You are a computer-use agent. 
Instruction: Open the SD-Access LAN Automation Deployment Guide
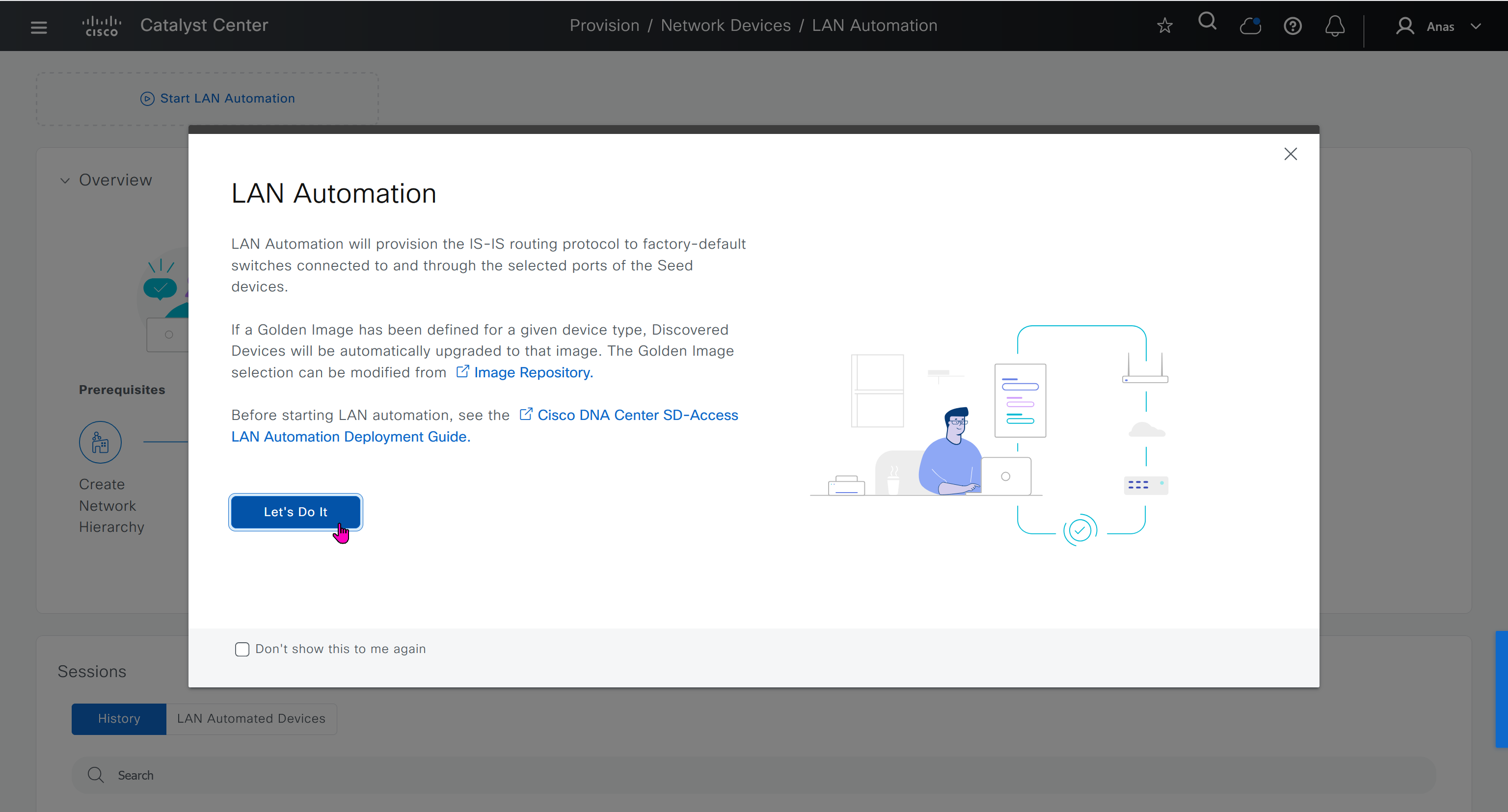coord(637,415)
